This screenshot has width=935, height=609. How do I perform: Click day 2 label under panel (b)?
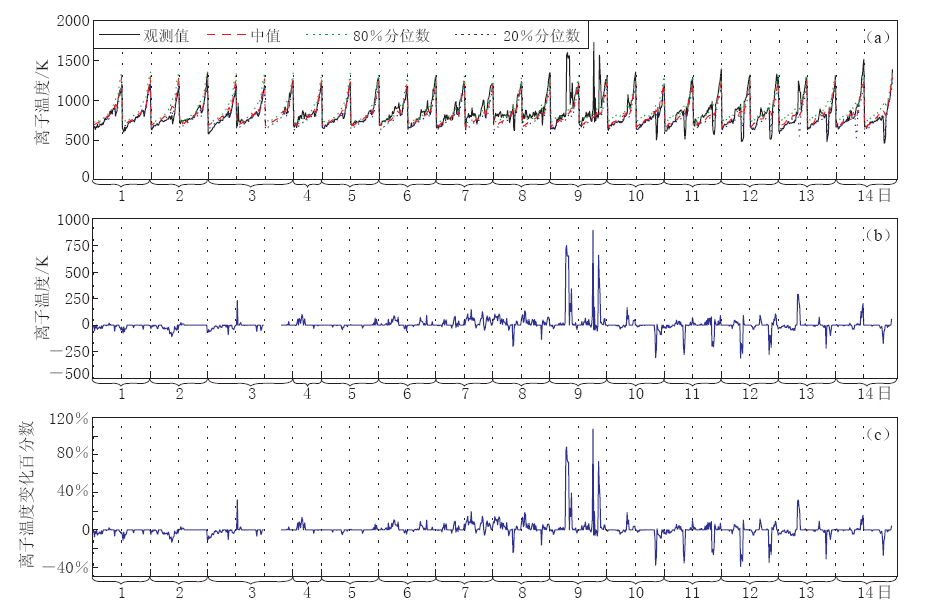(179, 394)
